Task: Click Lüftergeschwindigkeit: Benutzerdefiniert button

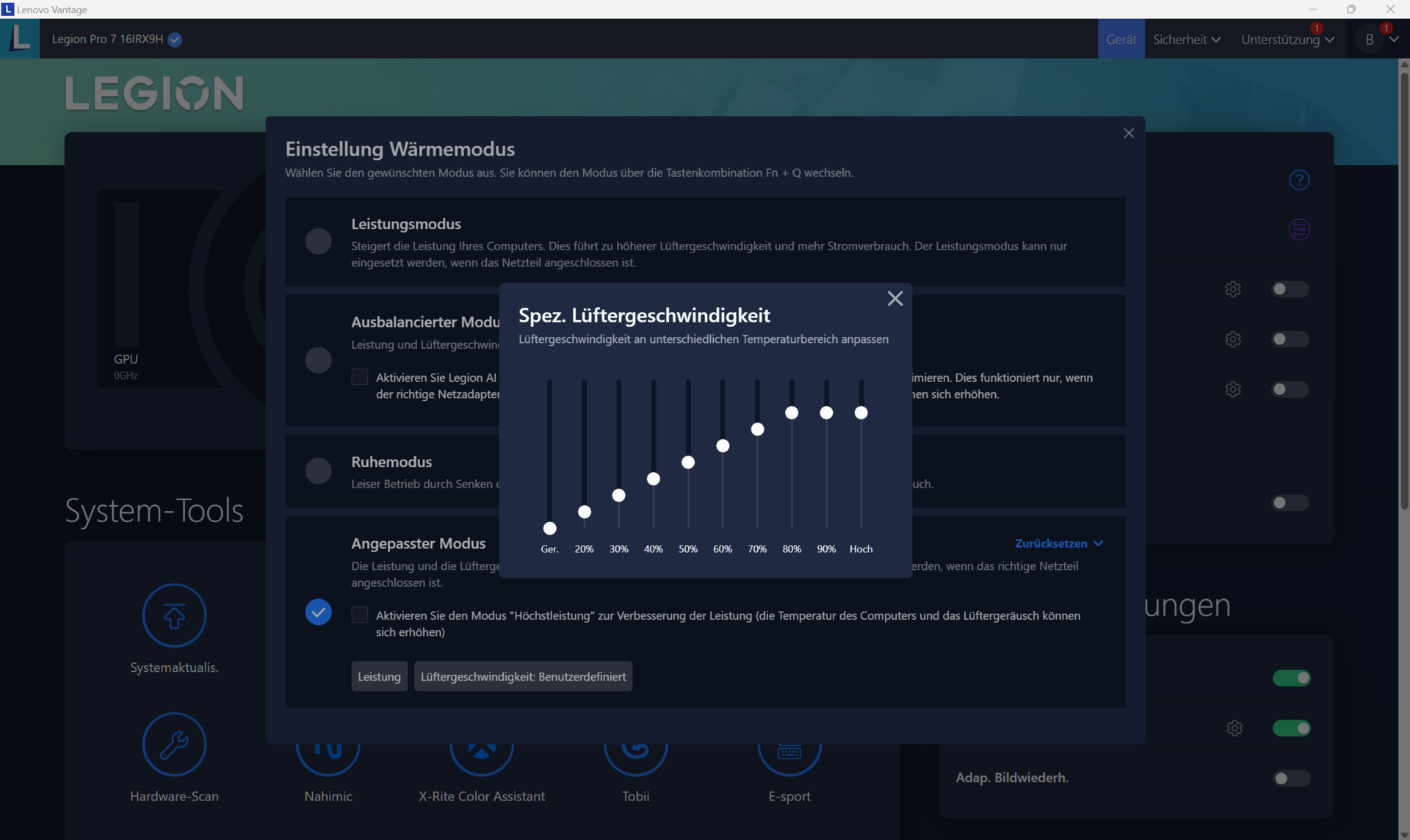Action: [523, 676]
